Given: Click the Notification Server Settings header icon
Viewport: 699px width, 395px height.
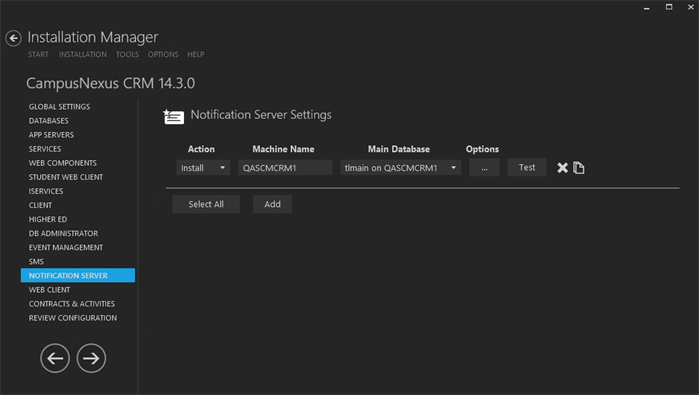Looking at the screenshot, I should click(x=173, y=116).
